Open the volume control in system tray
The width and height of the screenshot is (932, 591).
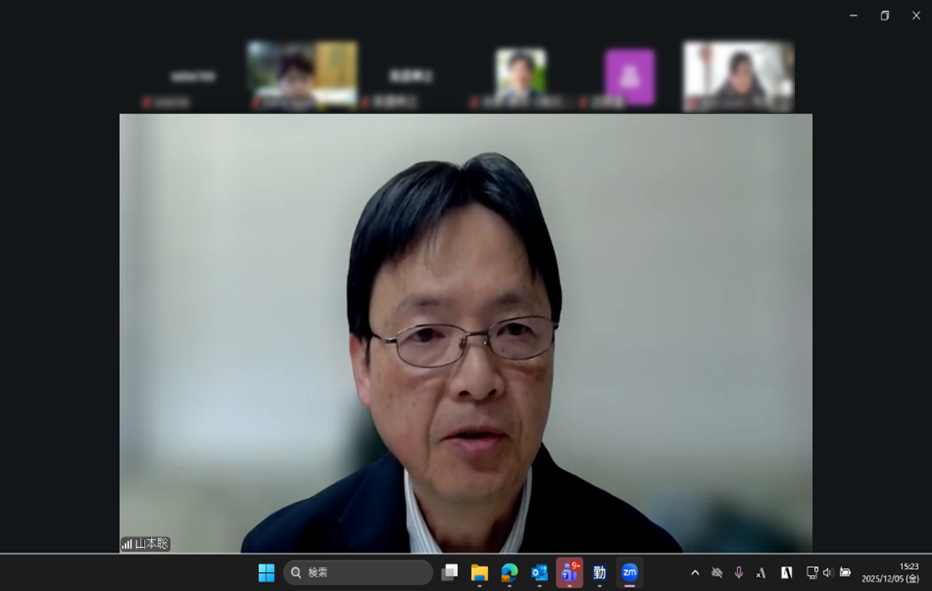(x=828, y=573)
